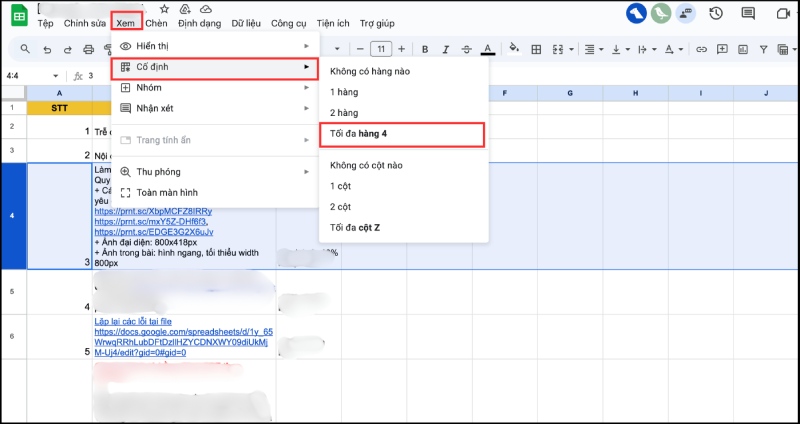The image size is (800, 424).
Task: Choose Nhận xét in the Xem menu
Action: (x=215, y=108)
